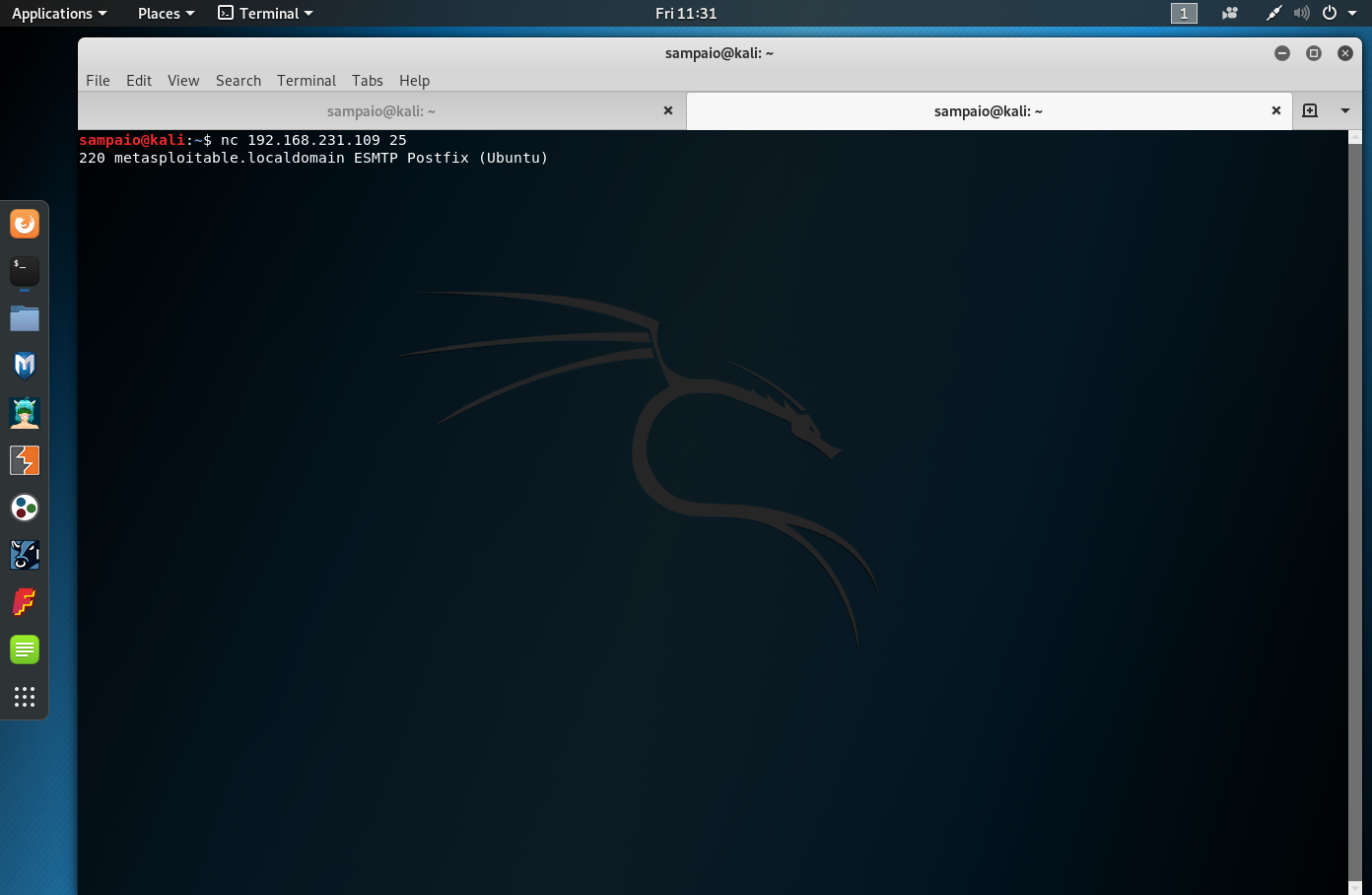Image resolution: width=1372 pixels, height=895 pixels.
Task: Select the active second terminal tab
Action: click(x=989, y=110)
